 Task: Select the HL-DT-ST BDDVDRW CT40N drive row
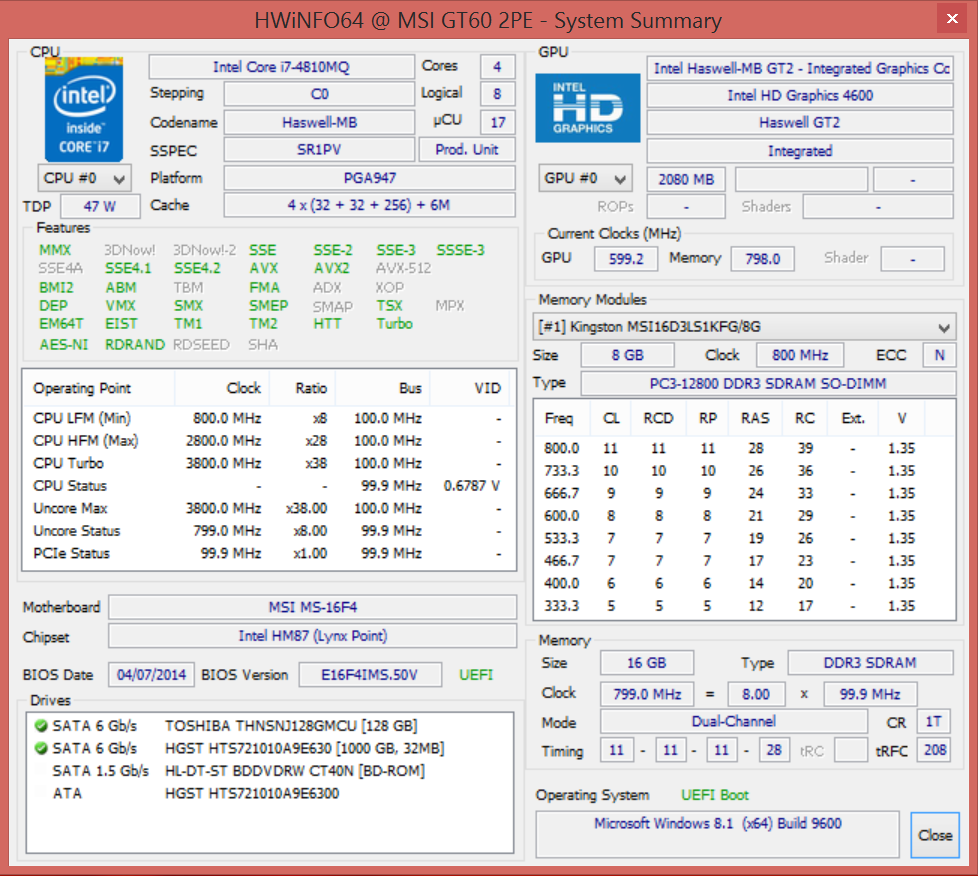269,771
